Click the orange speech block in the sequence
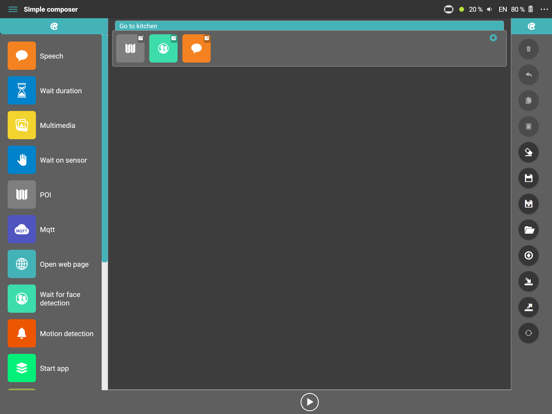The image size is (552, 414). click(x=196, y=49)
